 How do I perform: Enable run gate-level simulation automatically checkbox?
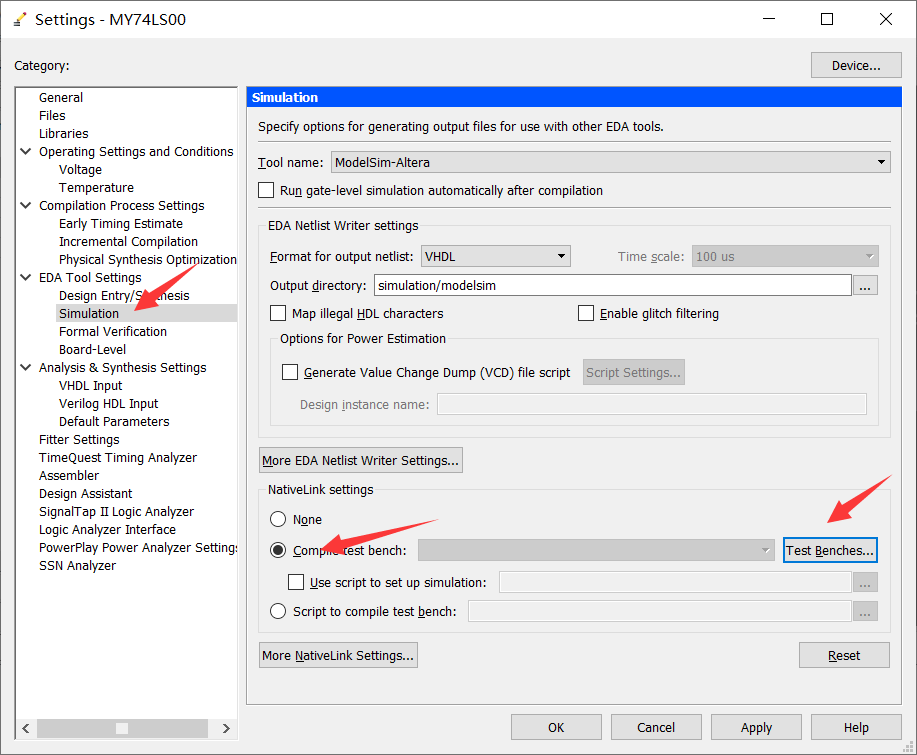click(x=266, y=191)
